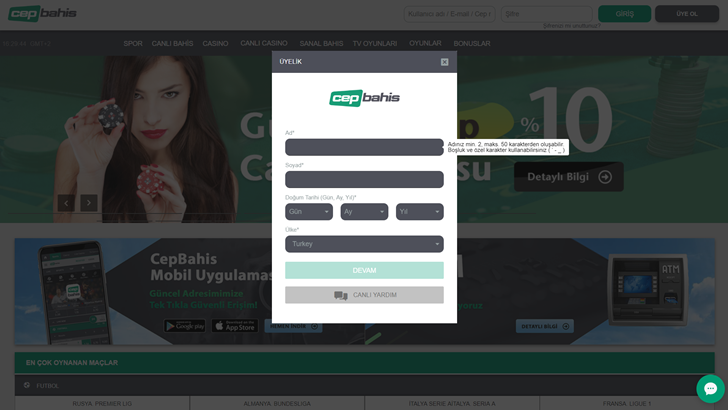This screenshot has height=410, width=728.
Task: Click the HEMEN İNDİR download button
Action: 293,326
